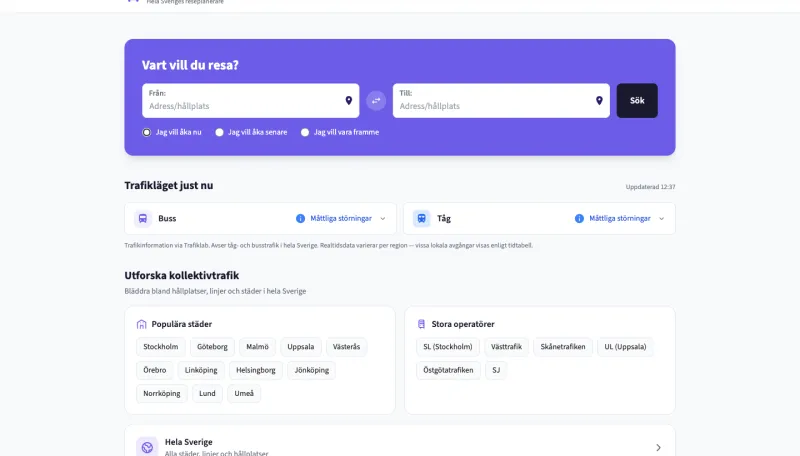
Task: Click the Till address input field
Action: click(x=501, y=100)
